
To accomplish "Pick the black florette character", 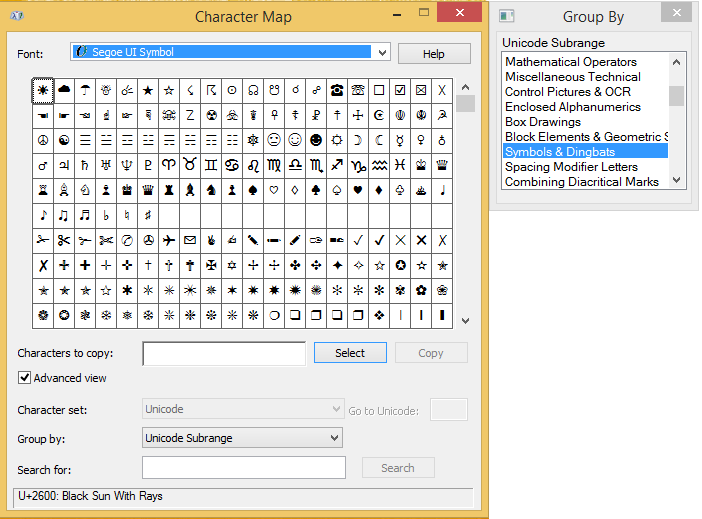I will 421,291.
